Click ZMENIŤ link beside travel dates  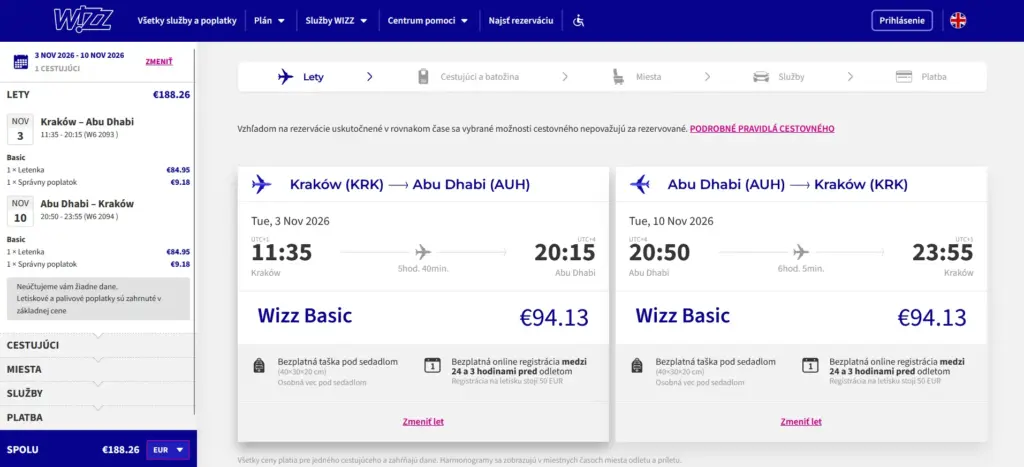click(x=159, y=62)
